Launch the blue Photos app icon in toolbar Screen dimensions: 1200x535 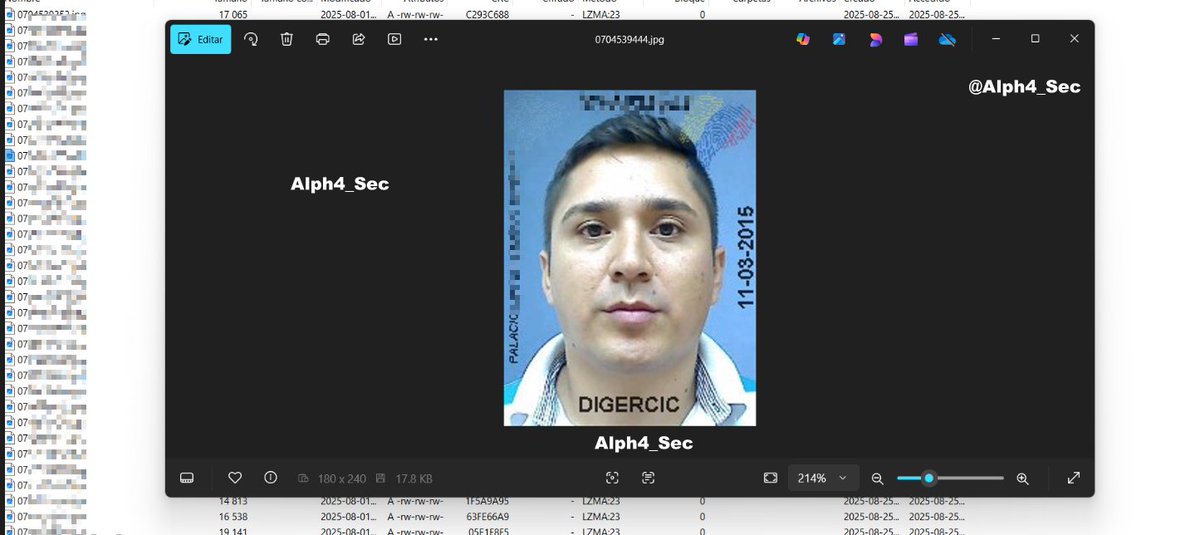tap(838, 39)
